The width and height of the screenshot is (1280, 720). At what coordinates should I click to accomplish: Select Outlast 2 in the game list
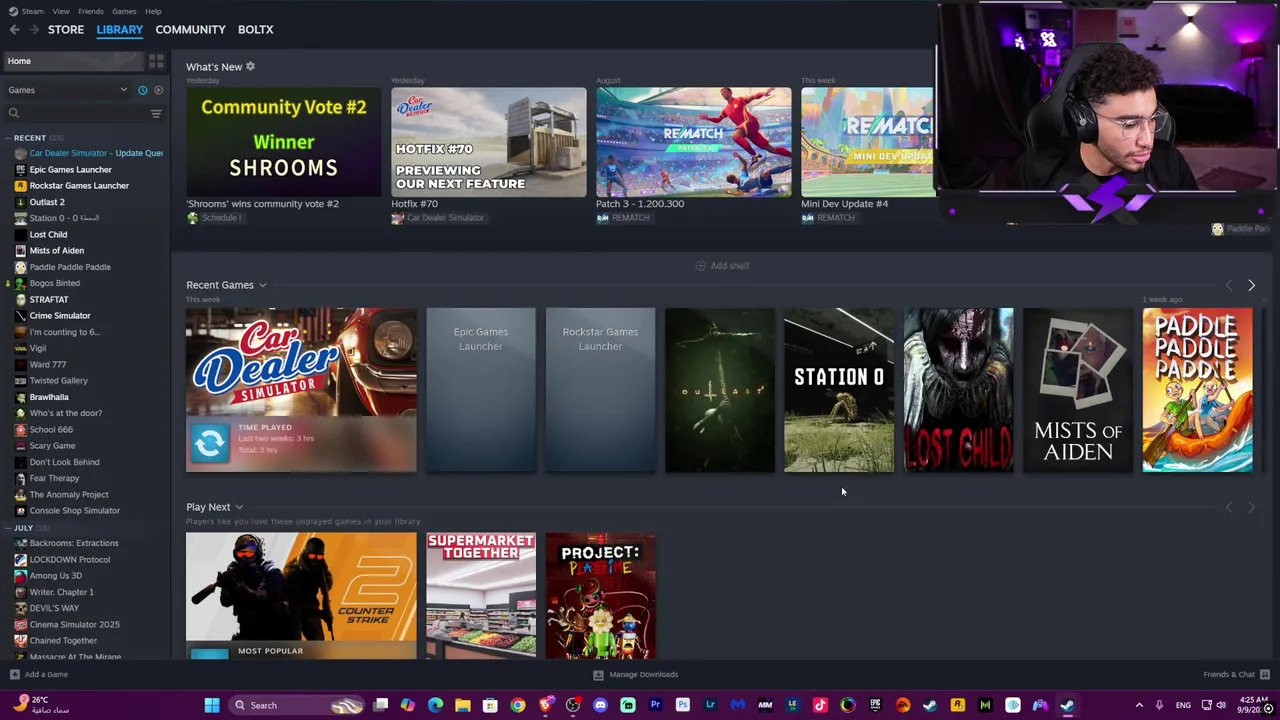47,202
